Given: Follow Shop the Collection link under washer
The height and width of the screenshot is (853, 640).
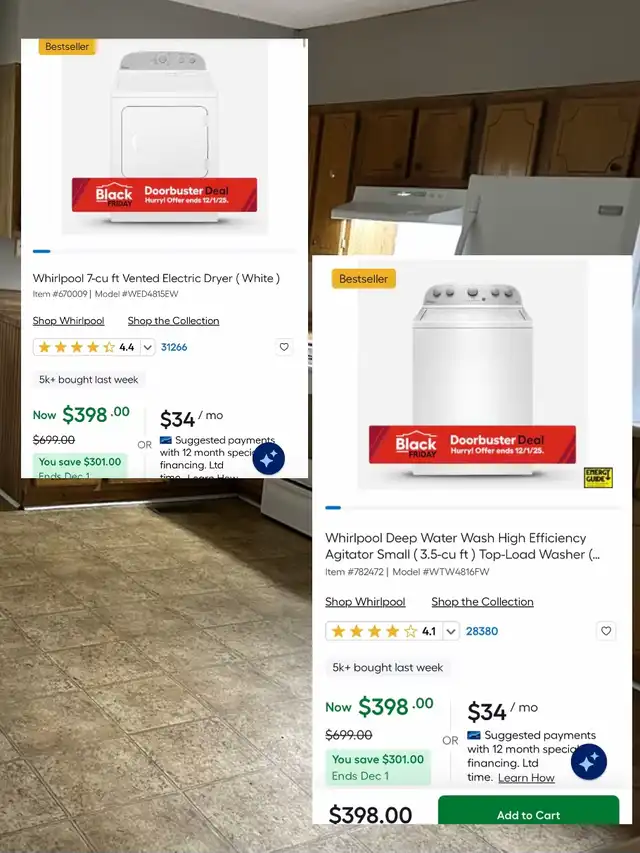Looking at the screenshot, I should point(482,602).
